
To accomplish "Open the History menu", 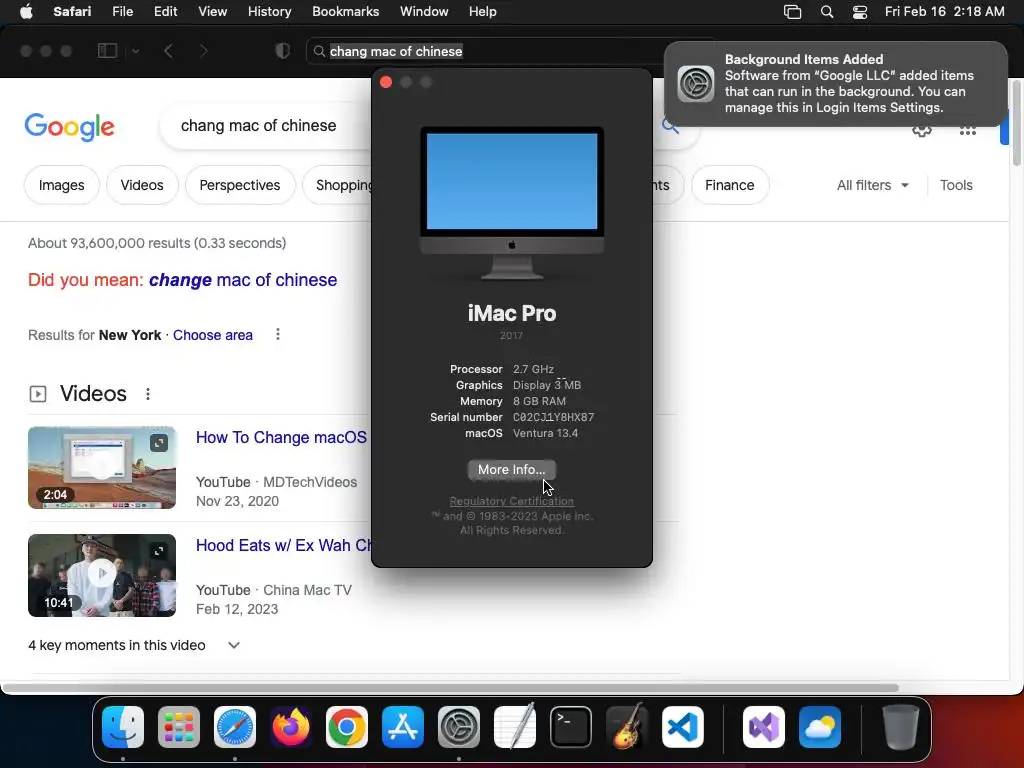I will pyautogui.click(x=269, y=12).
